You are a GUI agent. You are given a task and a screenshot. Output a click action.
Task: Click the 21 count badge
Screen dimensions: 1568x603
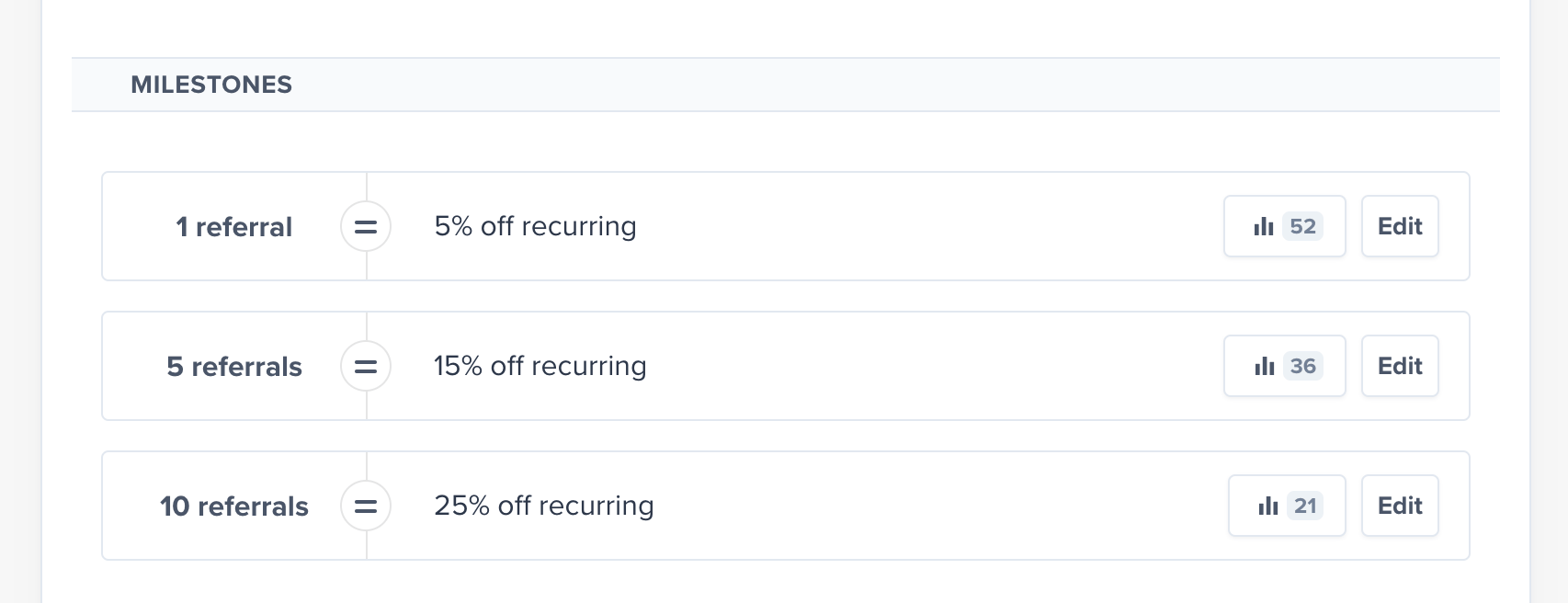click(x=1305, y=506)
